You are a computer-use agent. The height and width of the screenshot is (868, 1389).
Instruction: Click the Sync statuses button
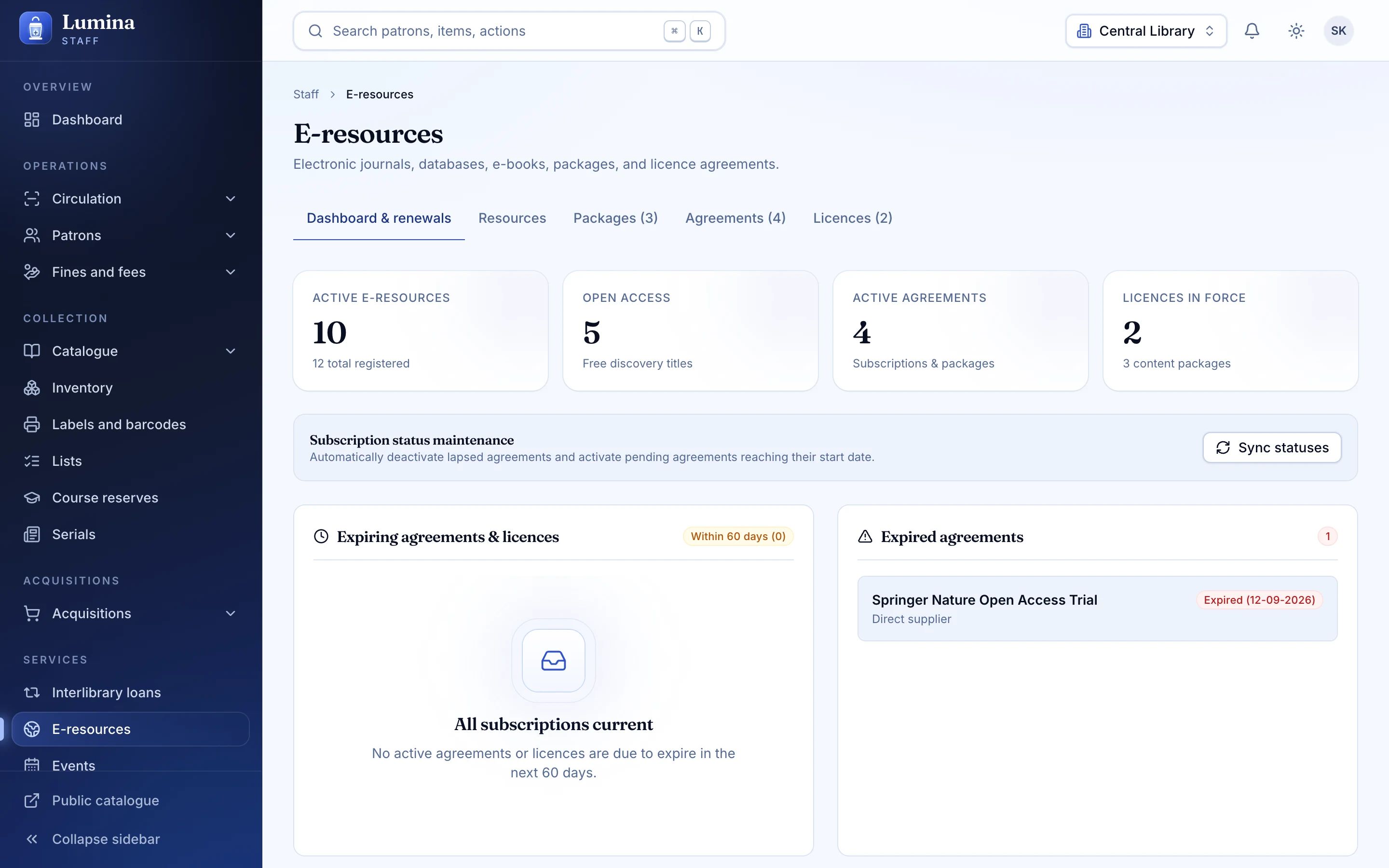1272,447
